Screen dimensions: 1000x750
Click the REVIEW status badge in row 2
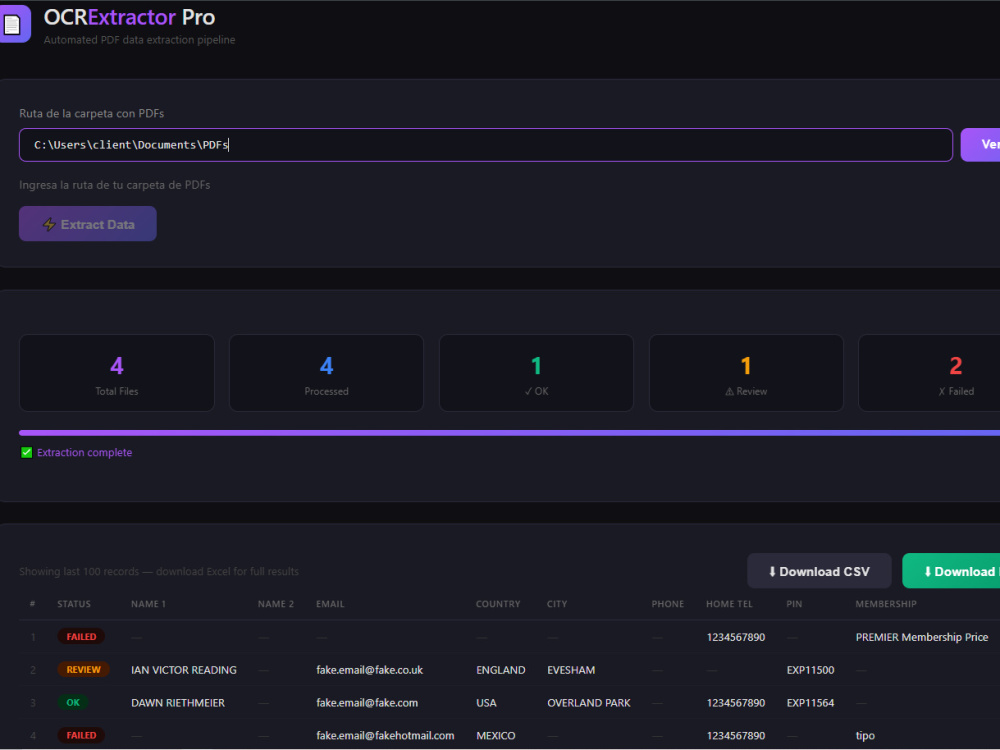(83, 670)
